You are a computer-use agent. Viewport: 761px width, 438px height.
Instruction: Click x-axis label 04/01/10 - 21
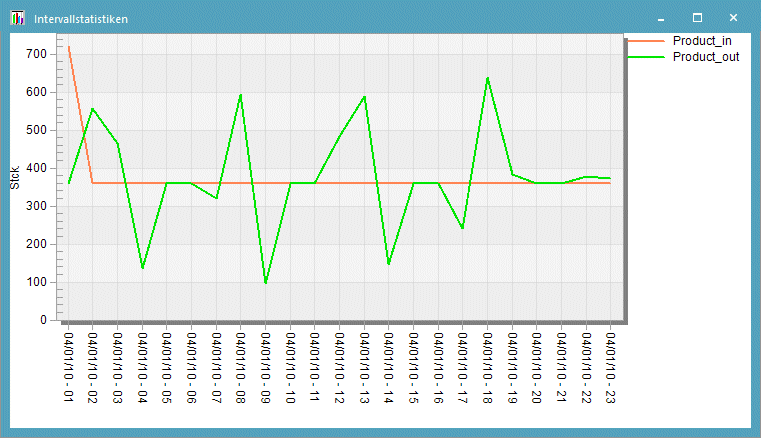point(562,368)
